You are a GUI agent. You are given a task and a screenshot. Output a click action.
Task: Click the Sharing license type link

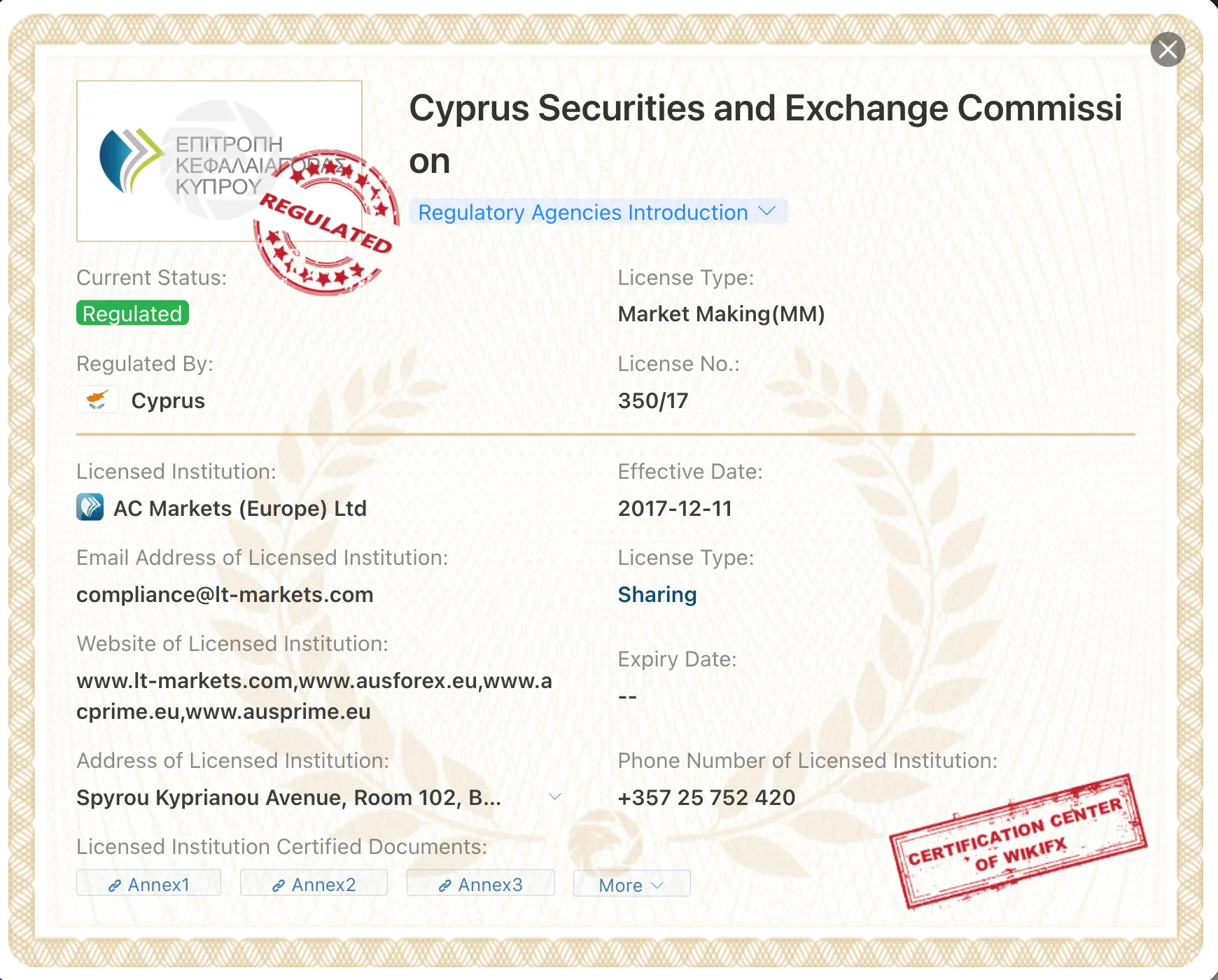point(657,594)
